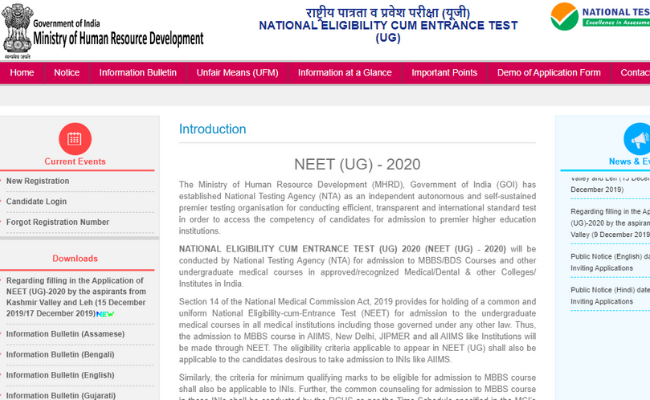650x400 pixels.
Task: Open the Home menu item
Action: point(22,73)
